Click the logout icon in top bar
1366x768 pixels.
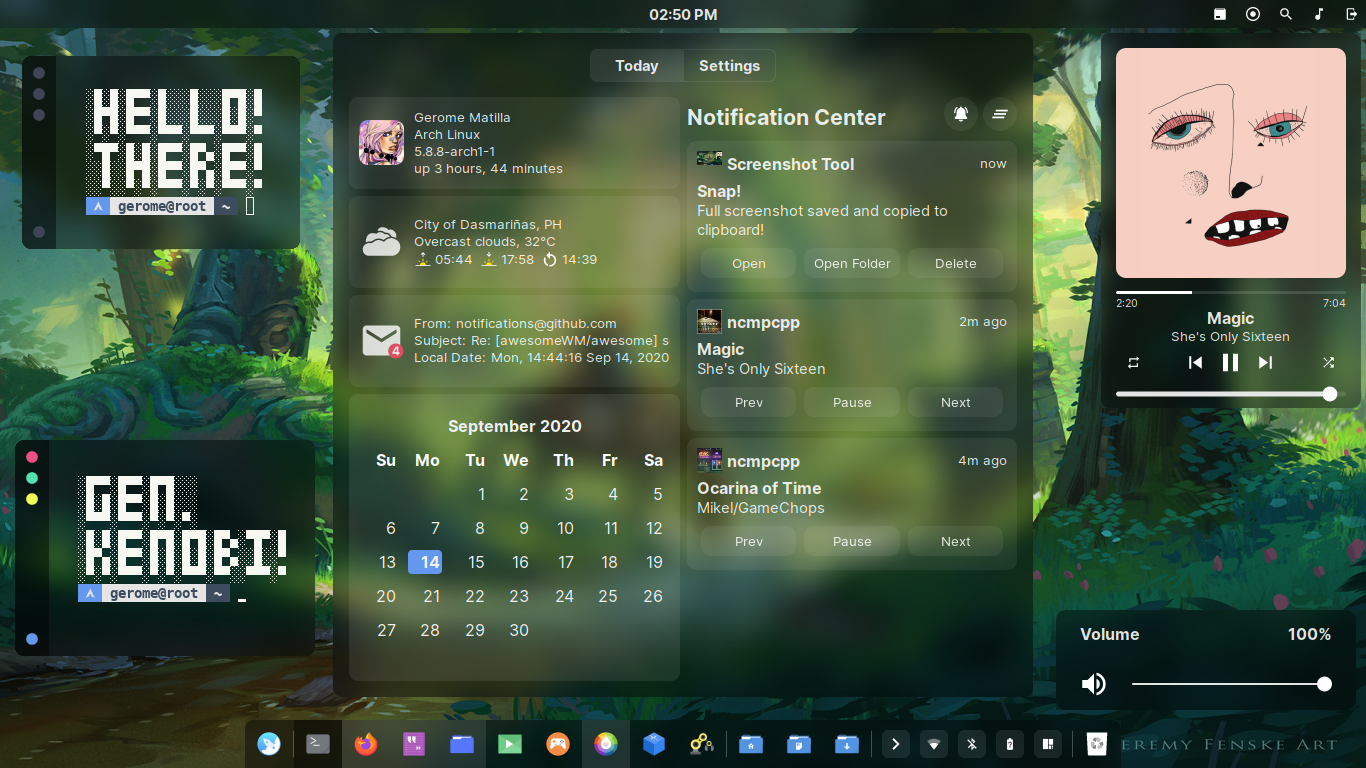coord(1351,14)
